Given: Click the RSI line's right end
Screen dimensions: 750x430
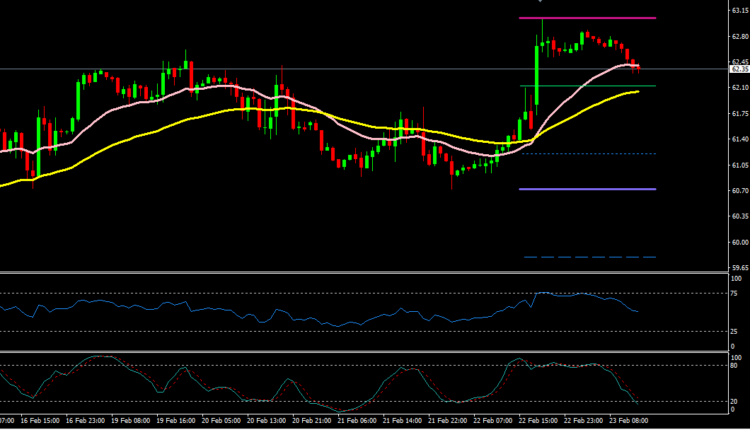Looking at the screenshot, I should click(x=637, y=312).
